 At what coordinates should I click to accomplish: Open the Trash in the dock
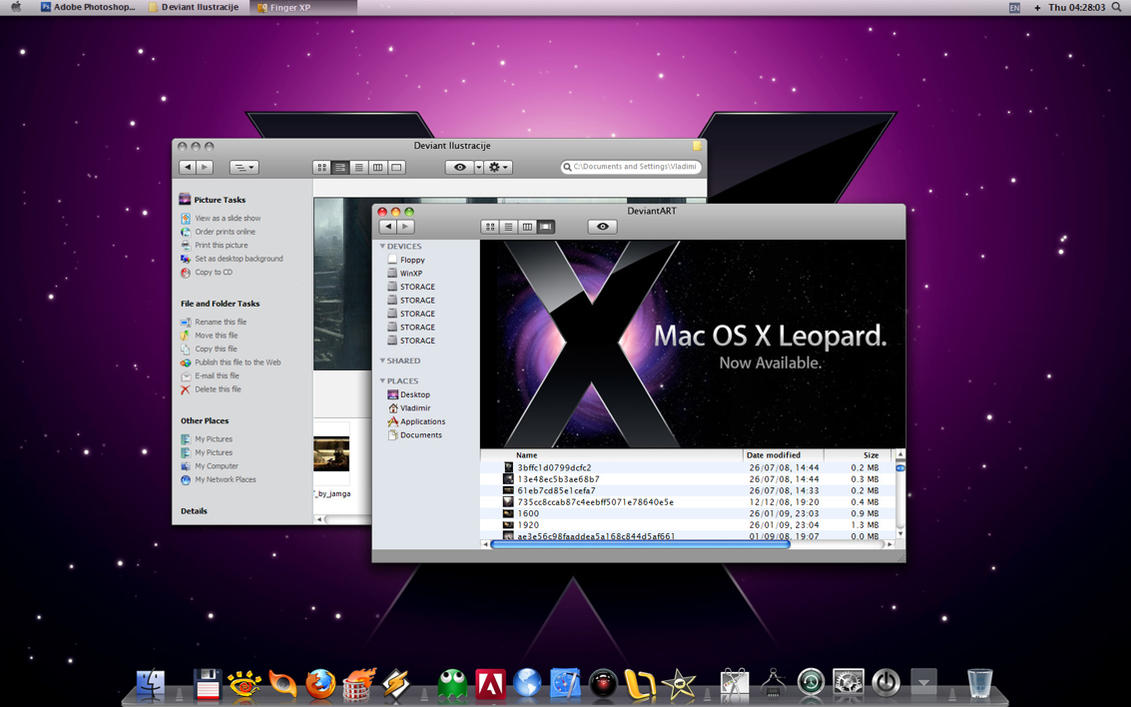coord(980,683)
